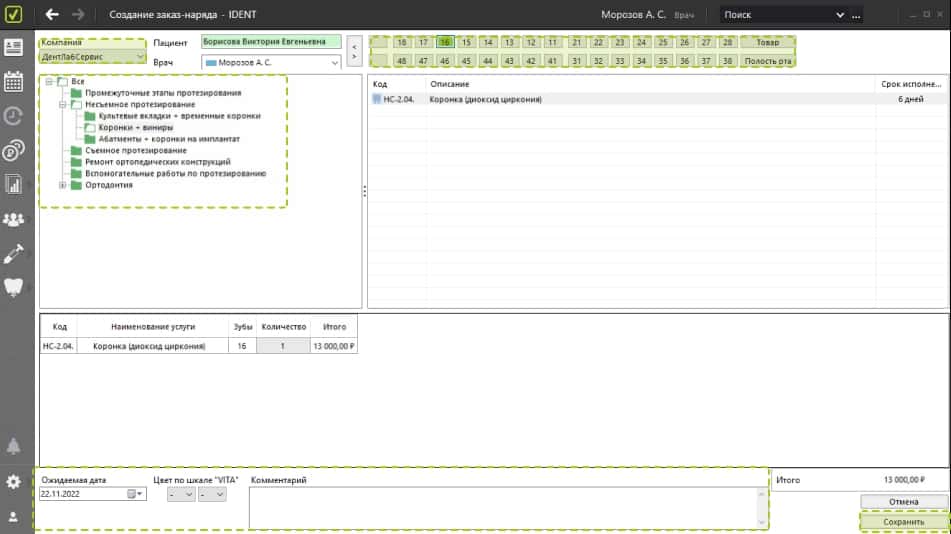951x534 pixels.
Task: Click the tooth icon in sidebar
Action: 14,286
